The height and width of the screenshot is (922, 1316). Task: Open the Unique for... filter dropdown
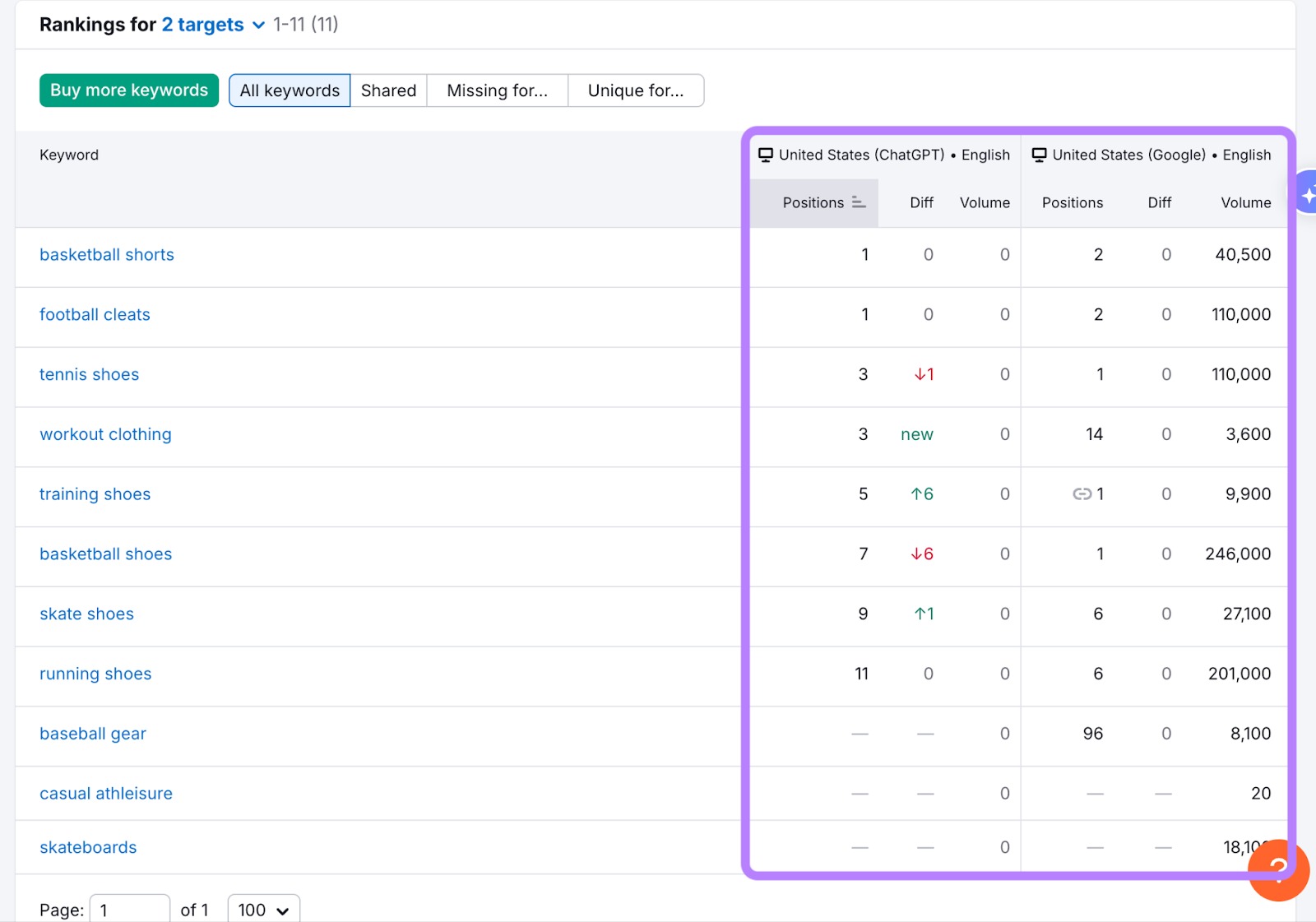pos(636,90)
